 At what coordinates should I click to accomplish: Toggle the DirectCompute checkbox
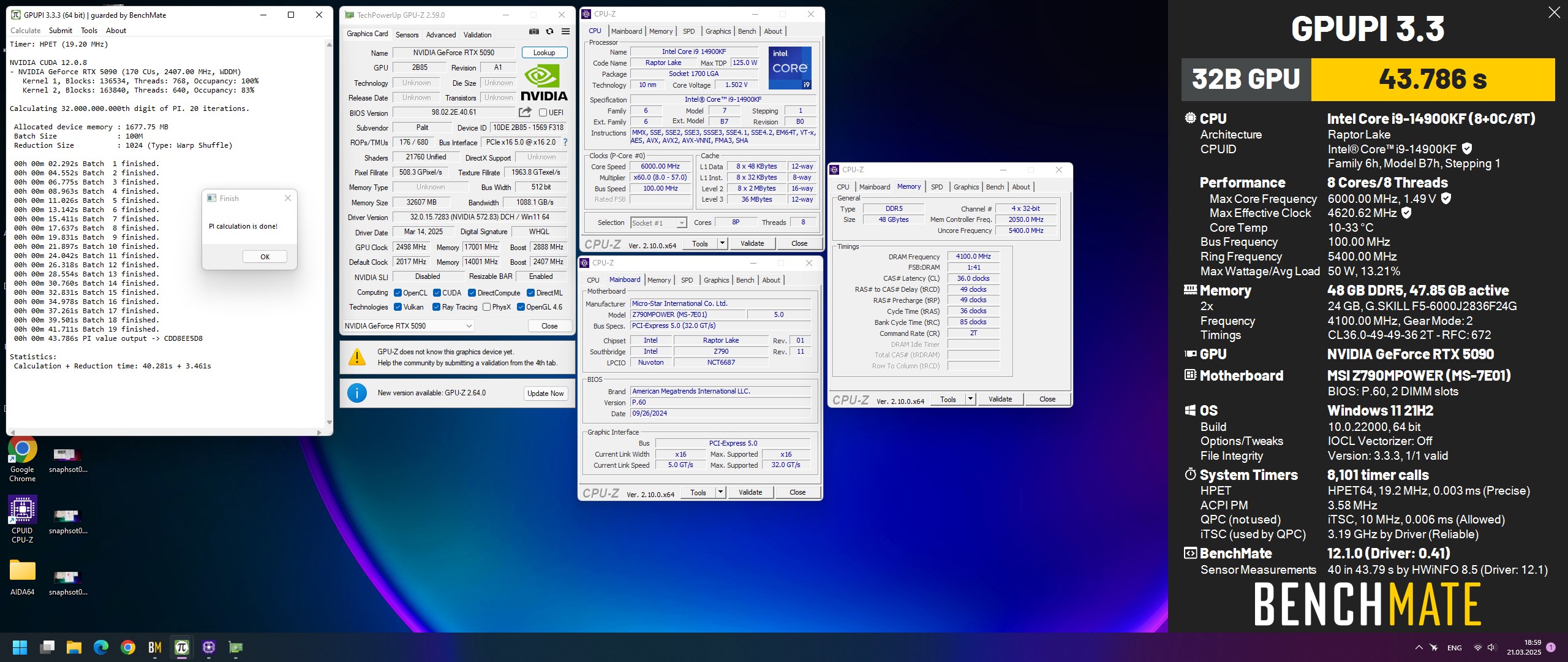click(x=472, y=293)
